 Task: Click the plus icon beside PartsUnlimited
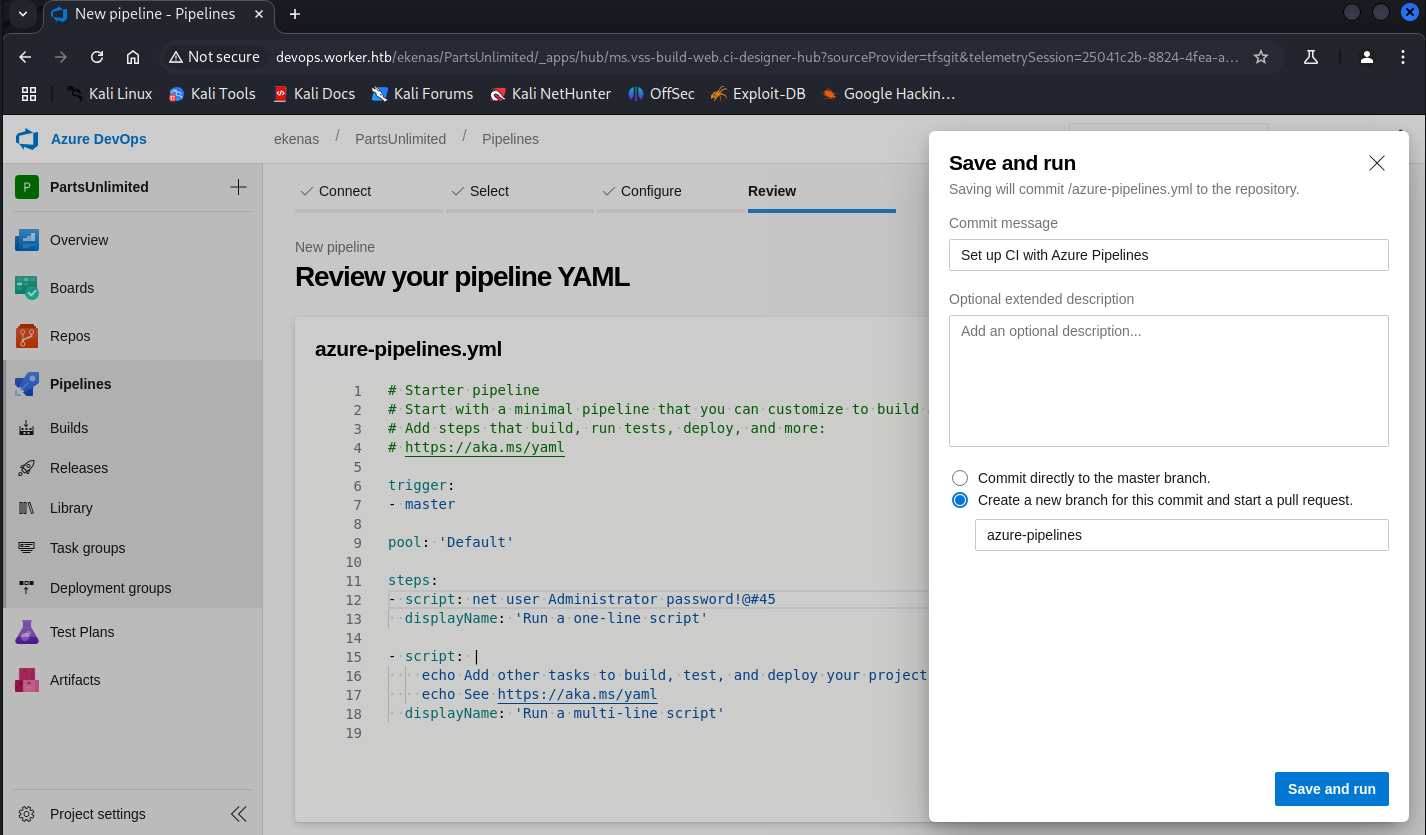tap(238, 187)
